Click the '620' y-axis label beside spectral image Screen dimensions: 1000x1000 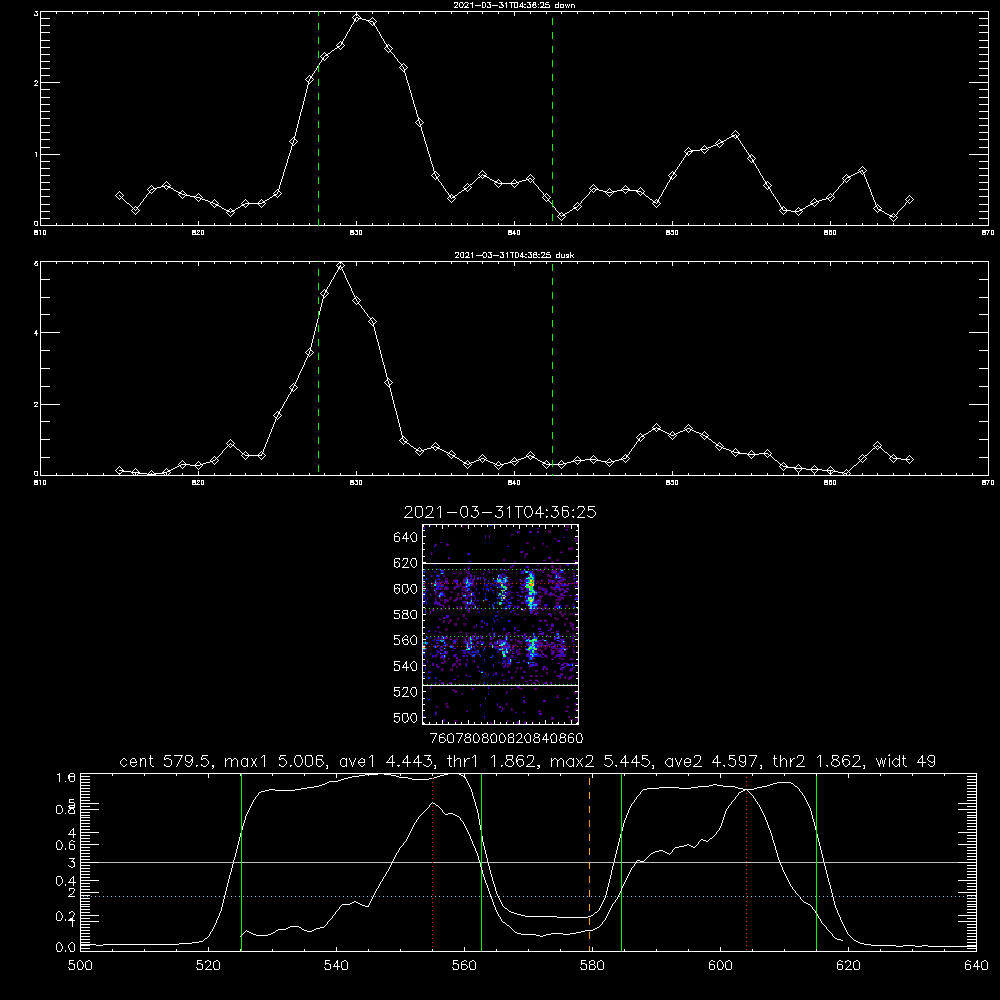click(406, 563)
